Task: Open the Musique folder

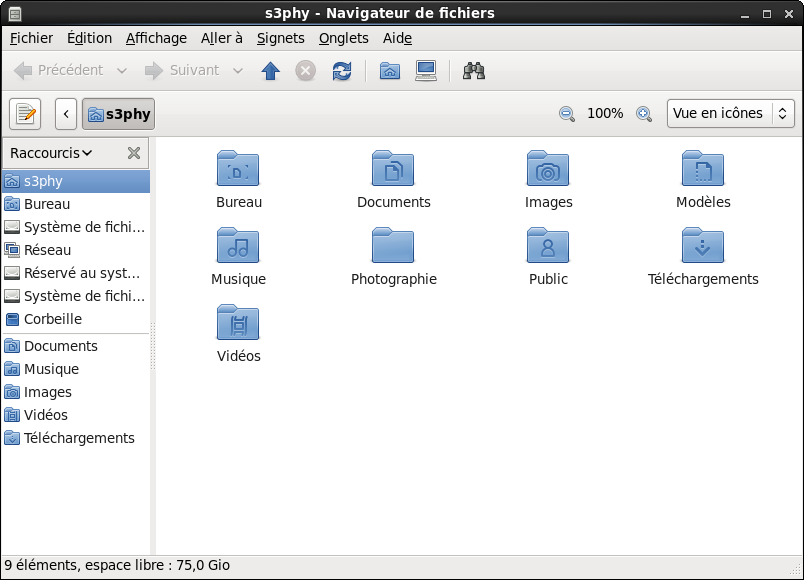Action: (238, 246)
